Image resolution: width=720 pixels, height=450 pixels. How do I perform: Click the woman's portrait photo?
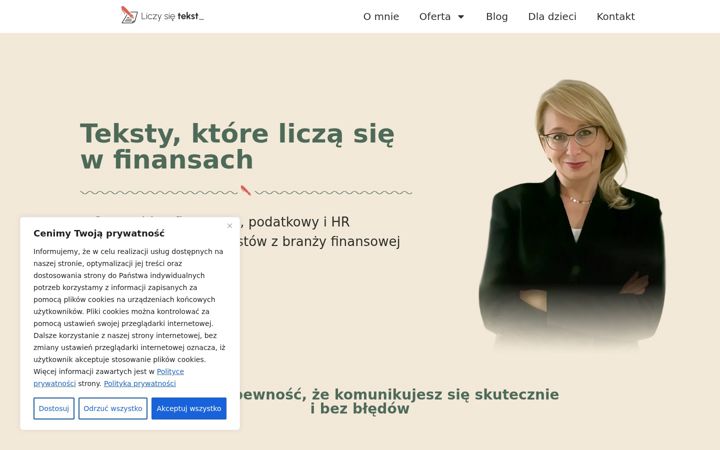[x=572, y=214]
